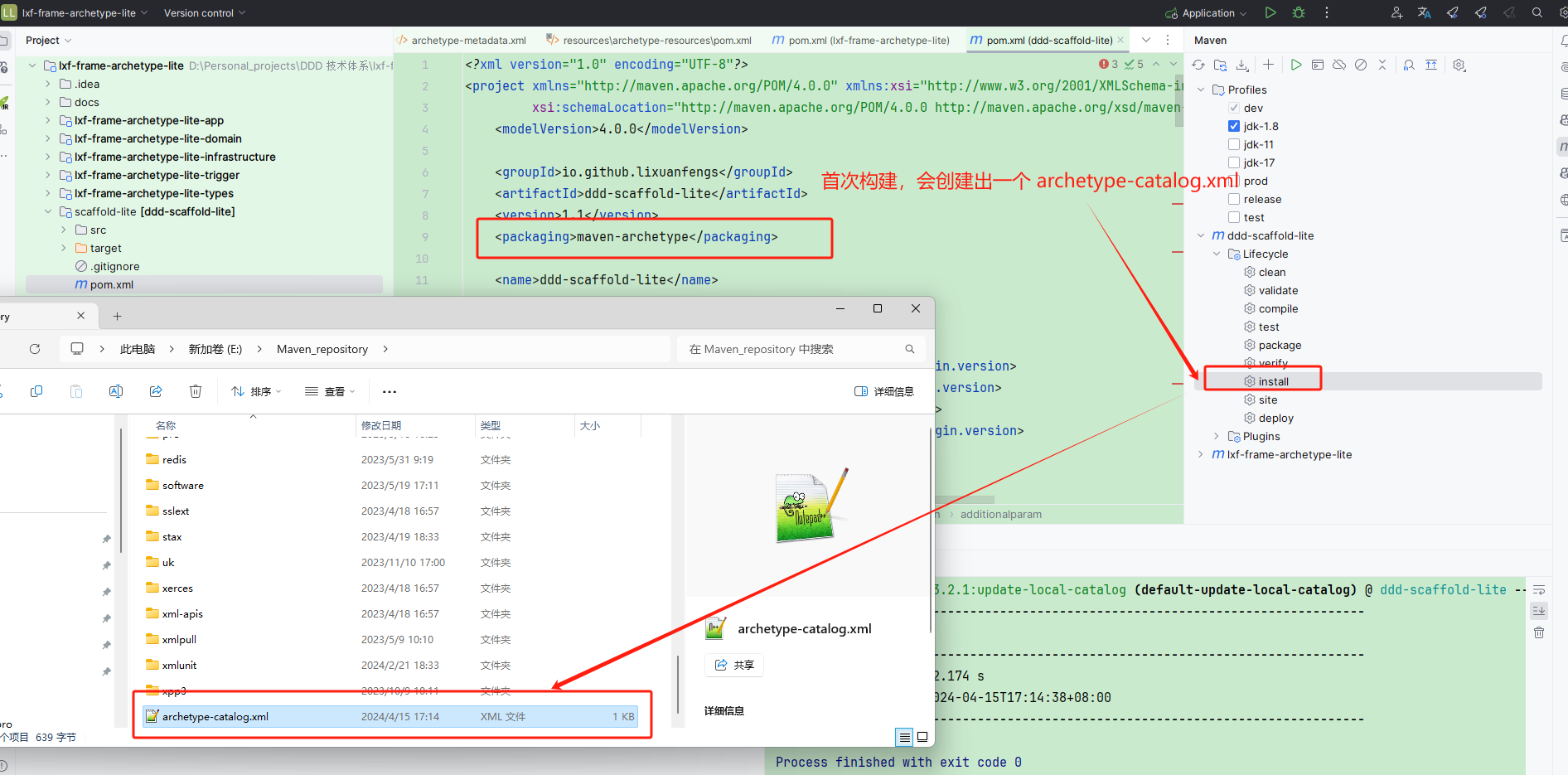This screenshot has height=775, width=1568.
Task: Enable the release profile
Action: click(x=1234, y=199)
